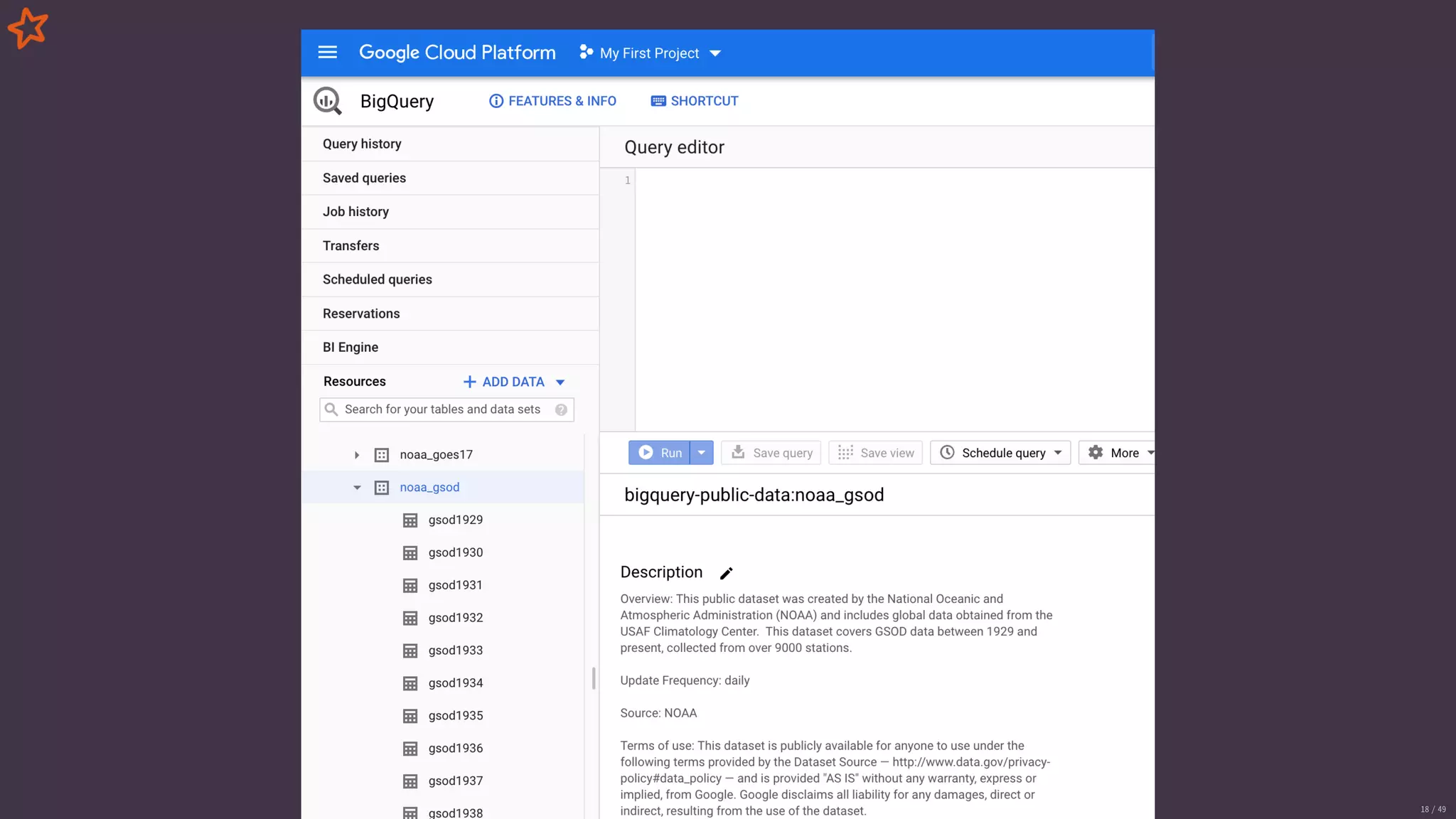Expand the noaa_goes17 dataset tree
The height and width of the screenshot is (819, 1456).
pyautogui.click(x=357, y=455)
